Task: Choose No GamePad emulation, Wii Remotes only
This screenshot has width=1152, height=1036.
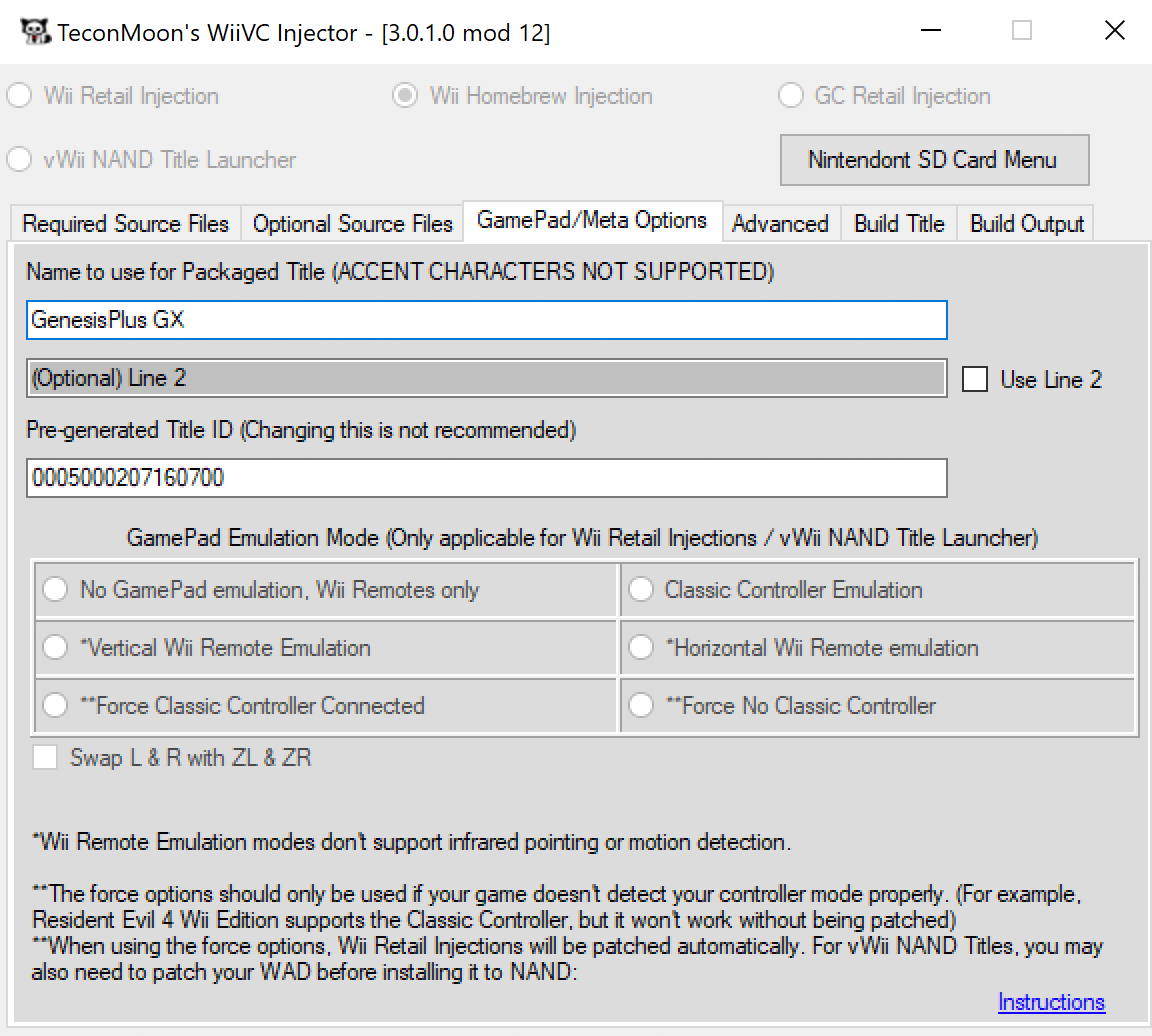Action: pyautogui.click(x=56, y=589)
